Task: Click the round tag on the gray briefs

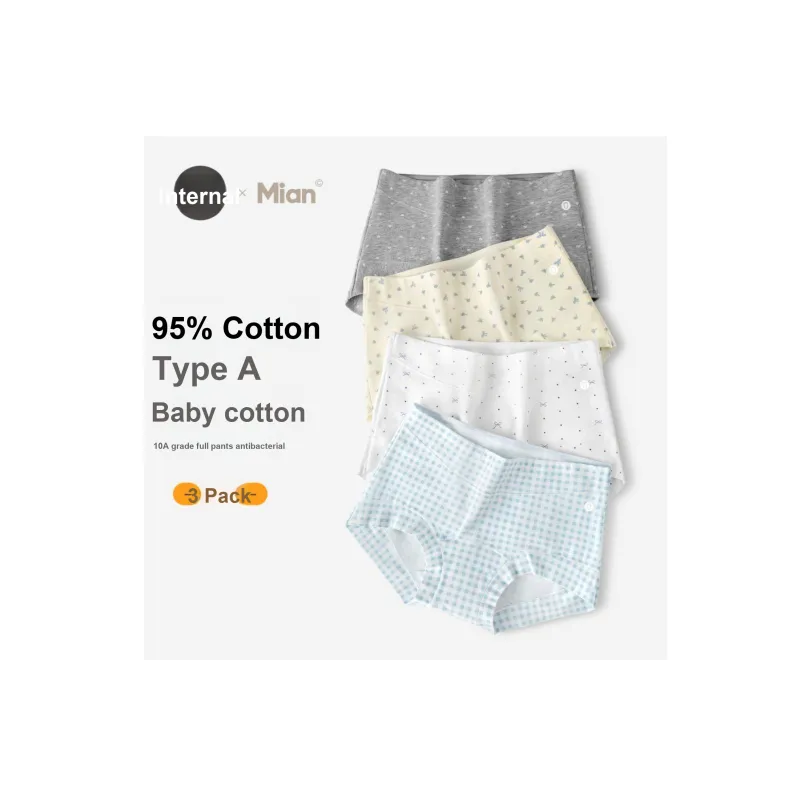Action: click(565, 206)
